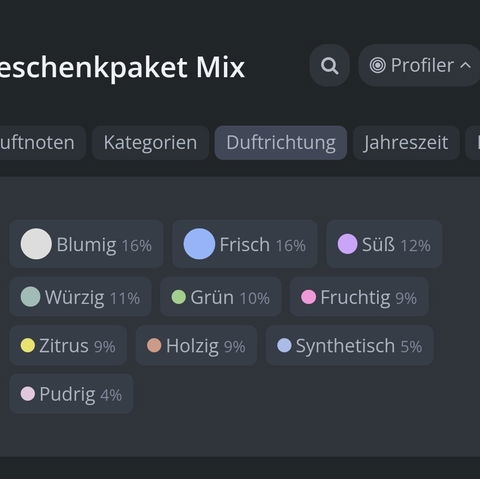Click the white Blumig color circle
This screenshot has width=480, height=479.
[36, 244]
